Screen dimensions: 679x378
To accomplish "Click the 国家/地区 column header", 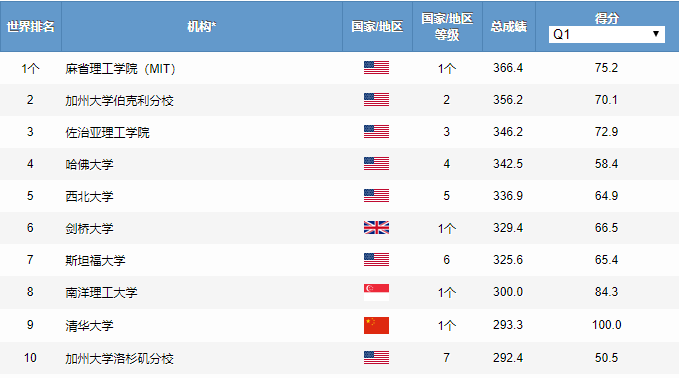I will (377, 27).
